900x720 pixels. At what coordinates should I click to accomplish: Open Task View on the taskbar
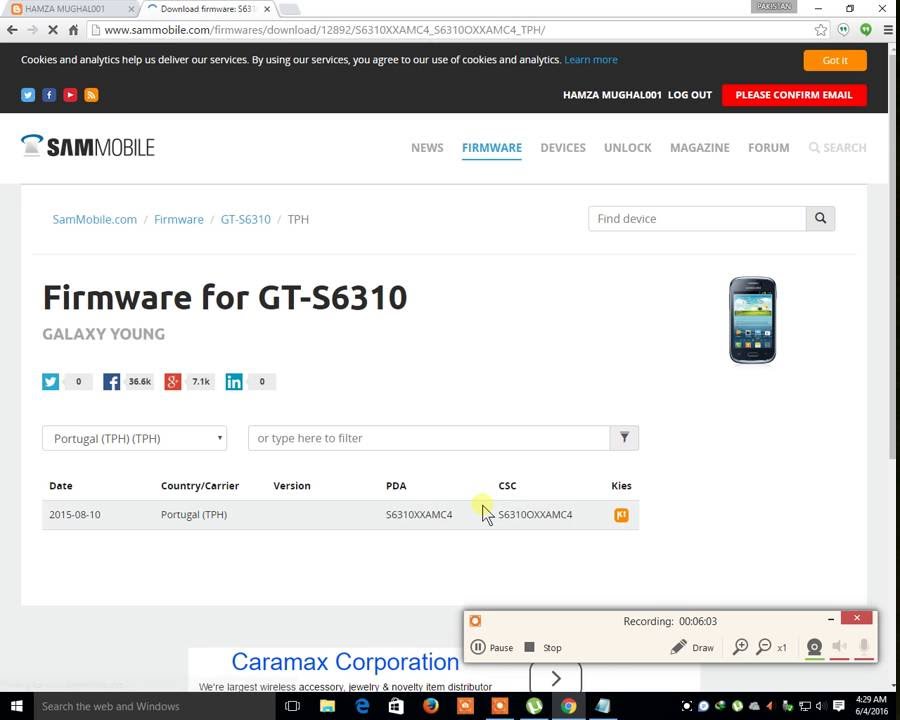292,706
